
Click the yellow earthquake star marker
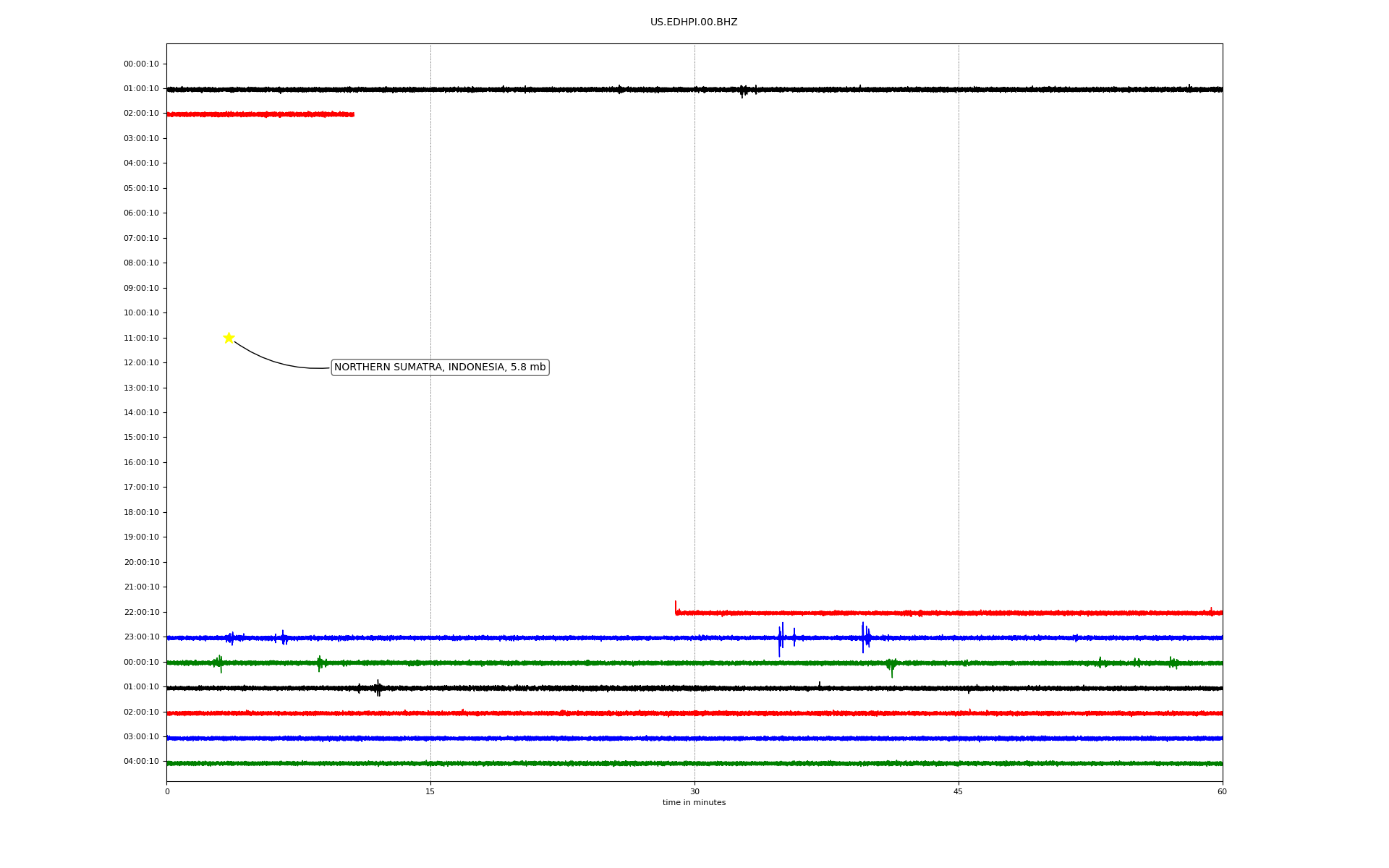[229, 338]
